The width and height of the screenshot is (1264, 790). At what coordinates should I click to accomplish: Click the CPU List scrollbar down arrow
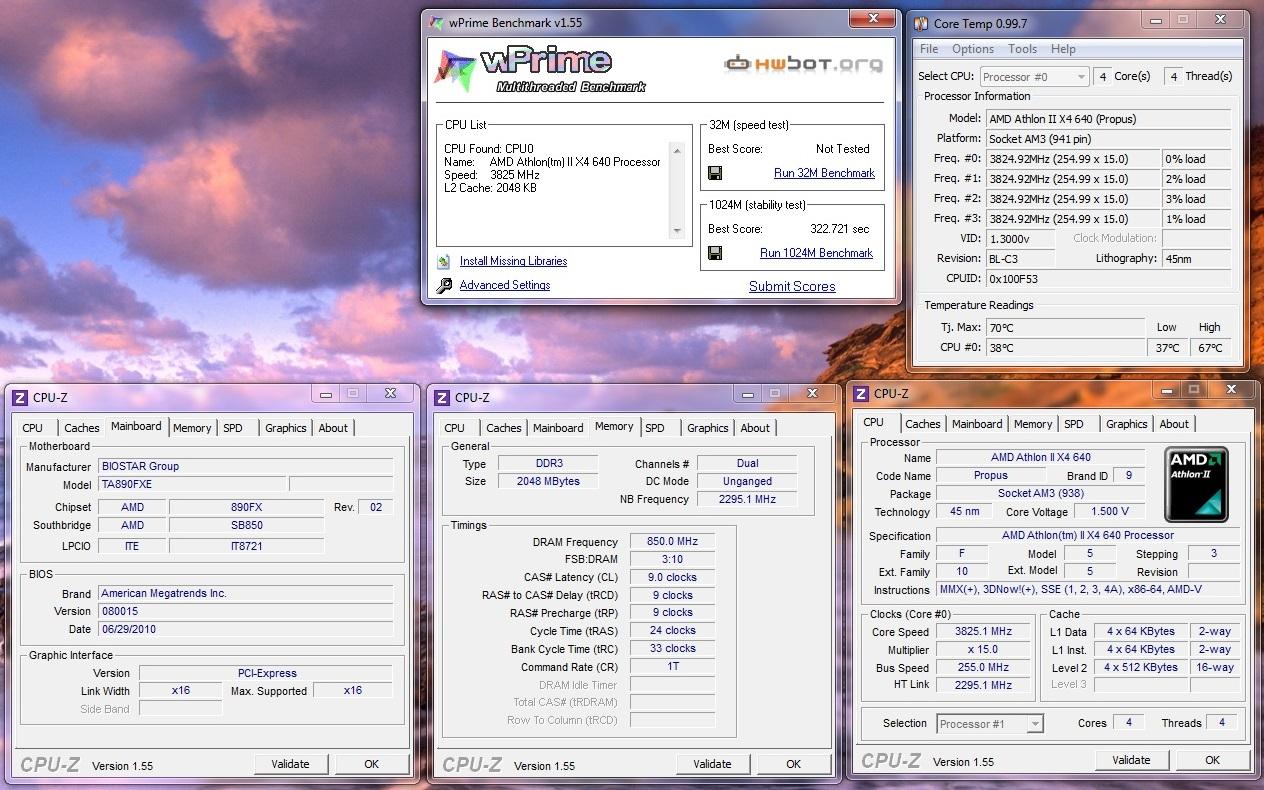click(677, 231)
